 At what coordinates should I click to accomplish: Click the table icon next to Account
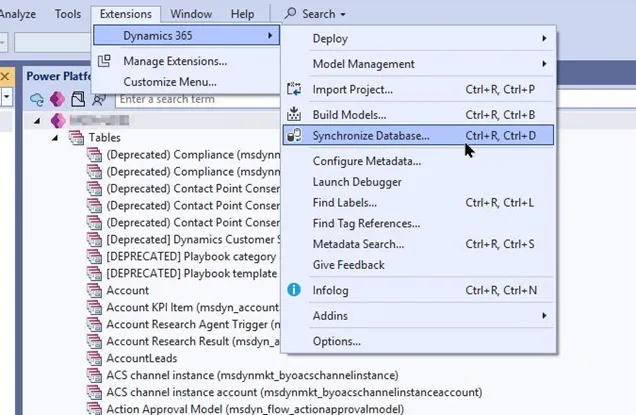tap(95, 290)
